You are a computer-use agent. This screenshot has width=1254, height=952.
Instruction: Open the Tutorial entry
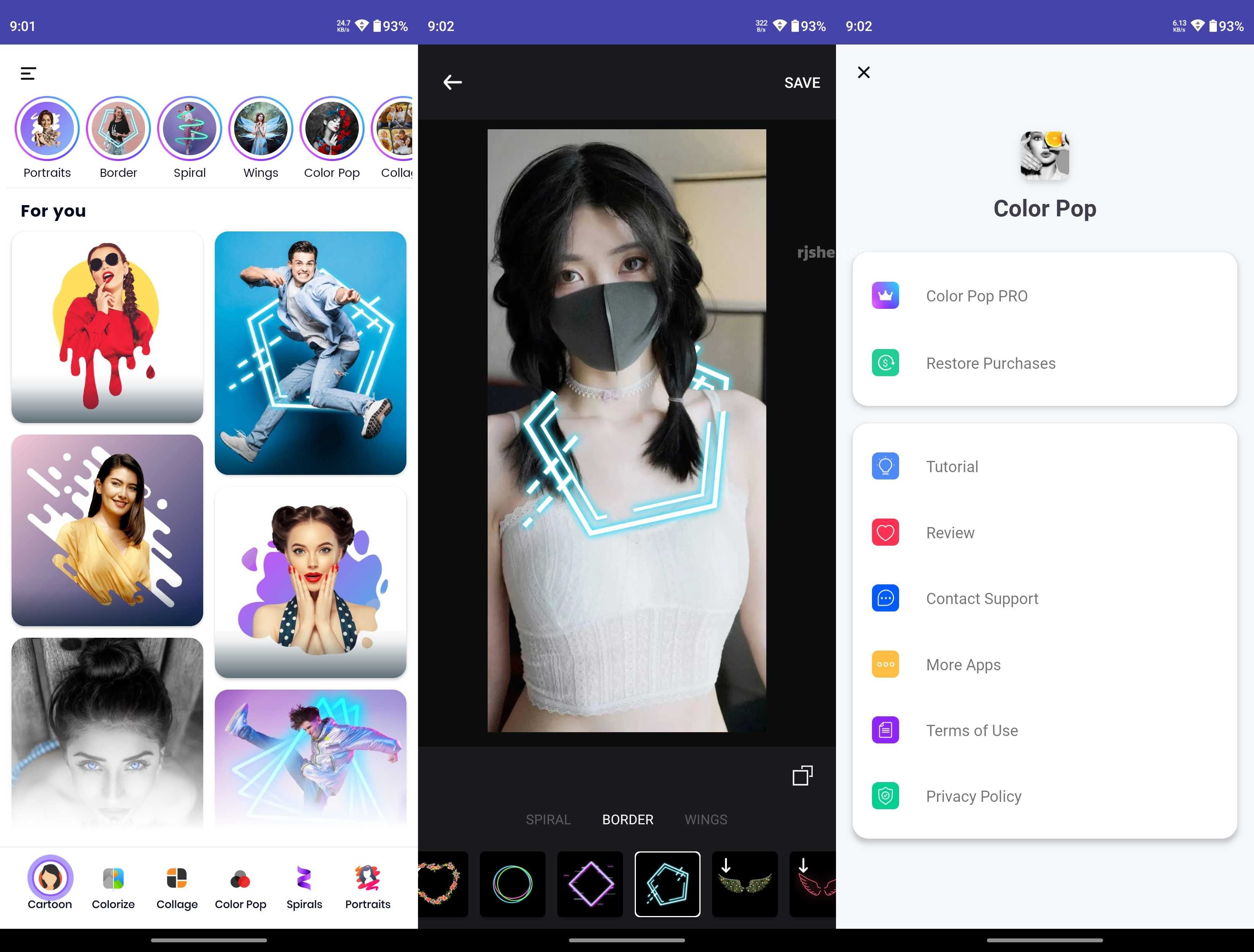tap(1044, 466)
